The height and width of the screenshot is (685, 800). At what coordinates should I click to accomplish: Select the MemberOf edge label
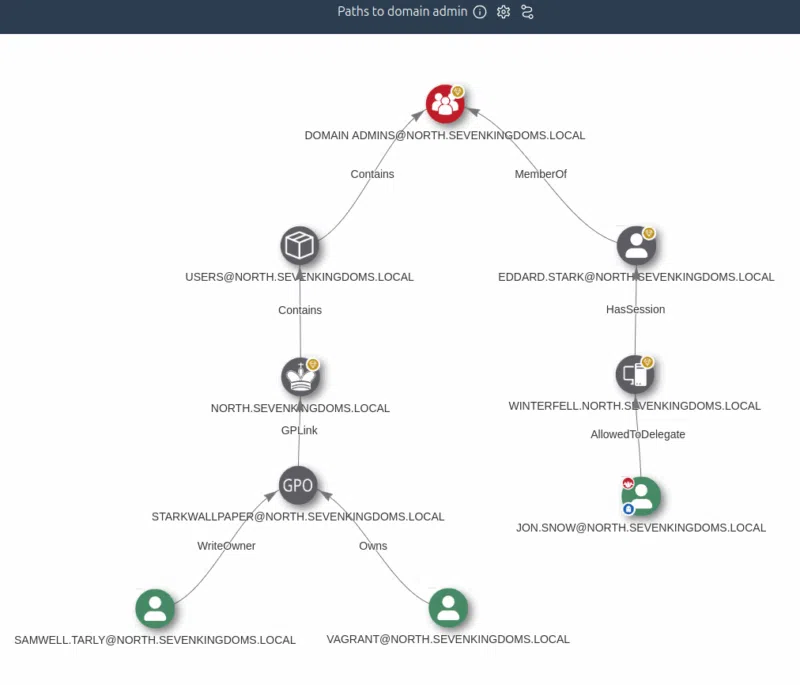pos(541,174)
